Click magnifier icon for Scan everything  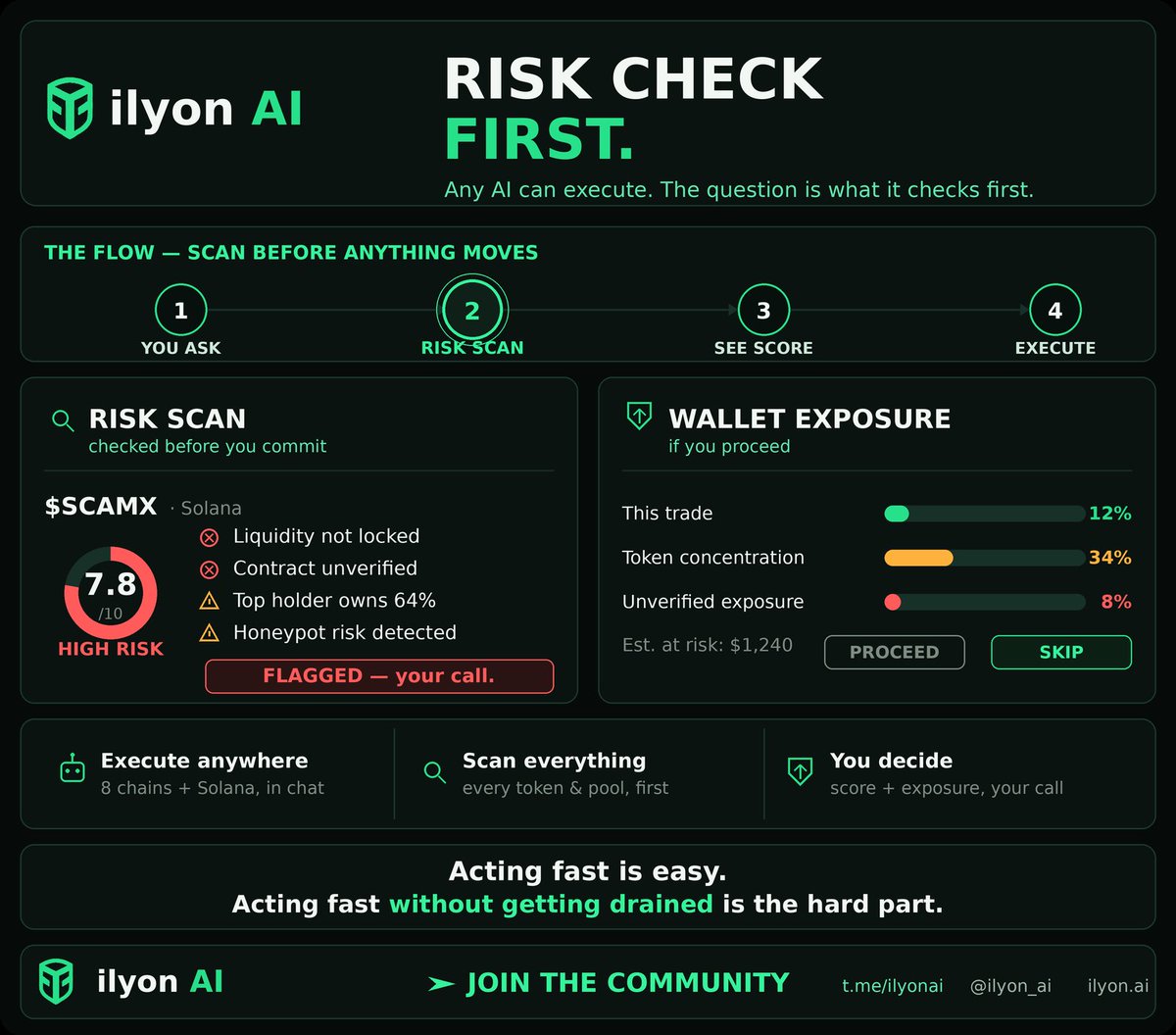pos(435,771)
